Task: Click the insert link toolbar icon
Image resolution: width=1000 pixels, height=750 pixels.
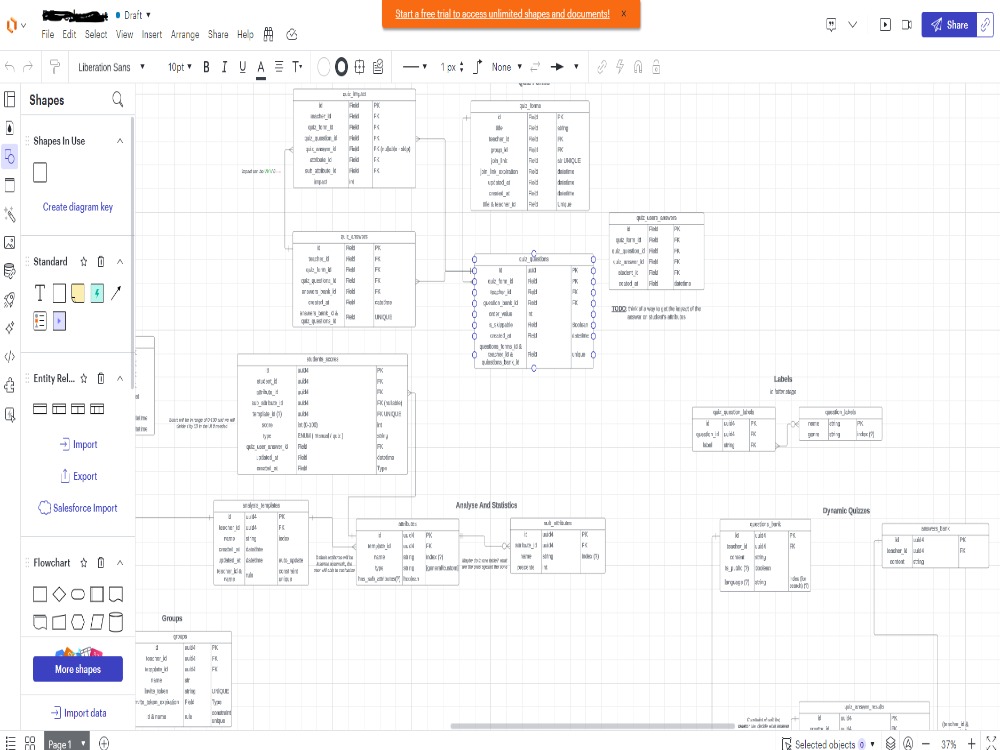Action: point(601,66)
